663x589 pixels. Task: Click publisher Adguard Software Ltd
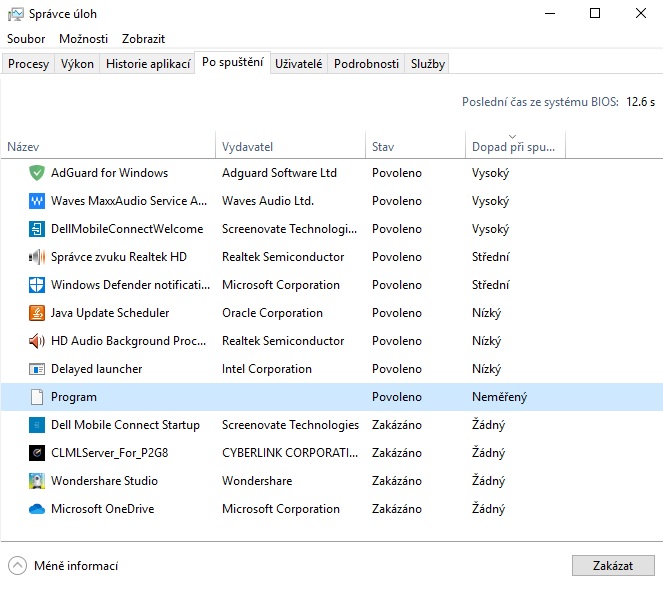(279, 173)
